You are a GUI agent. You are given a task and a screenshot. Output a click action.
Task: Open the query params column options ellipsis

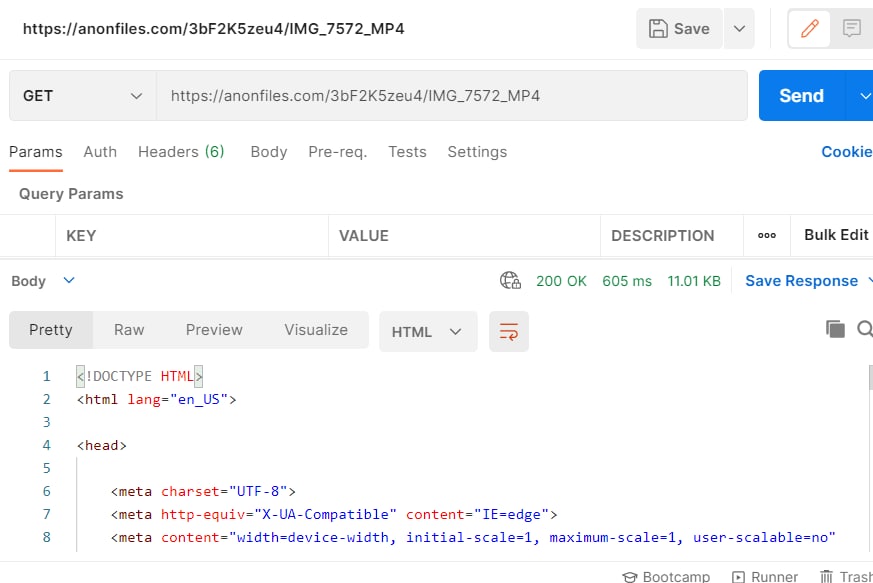click(767, 236)
